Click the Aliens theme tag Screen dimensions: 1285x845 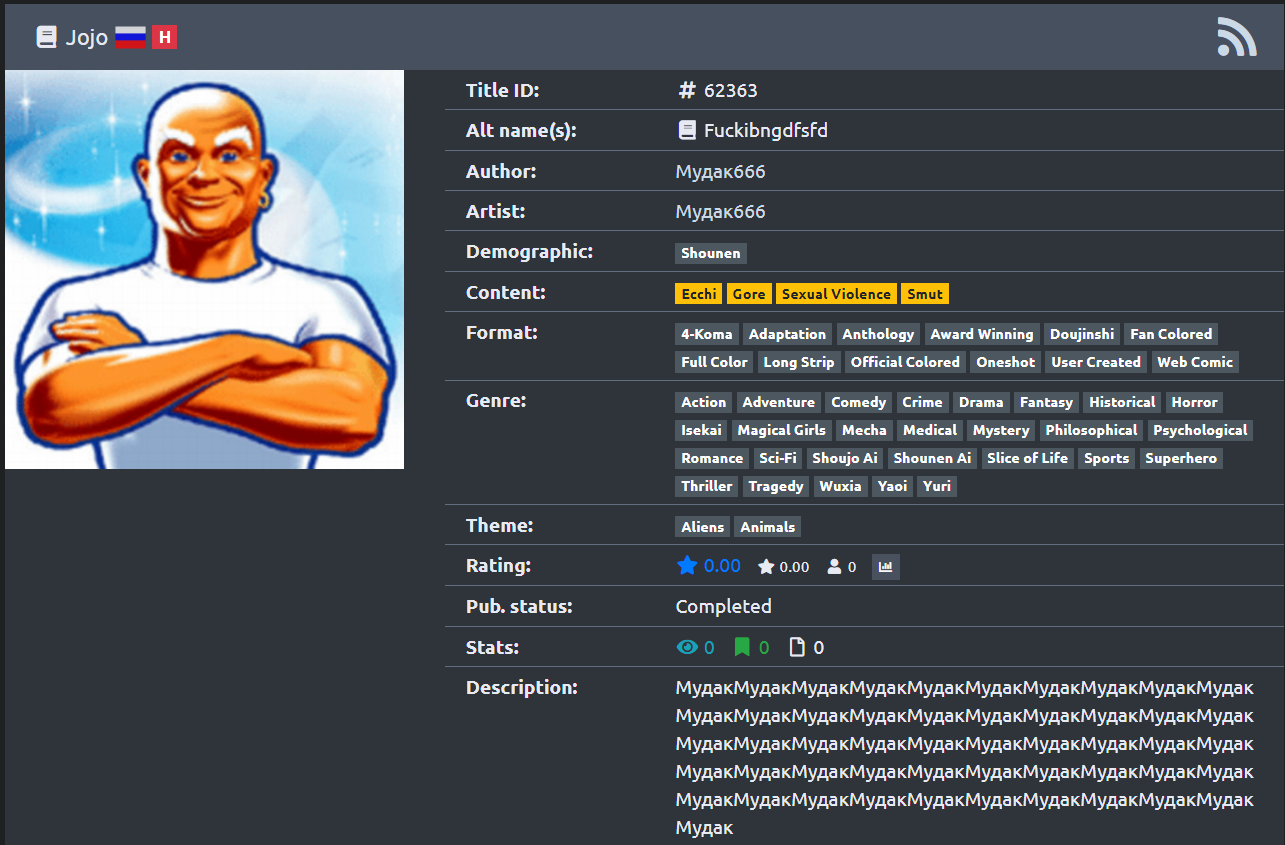(702, 527)
